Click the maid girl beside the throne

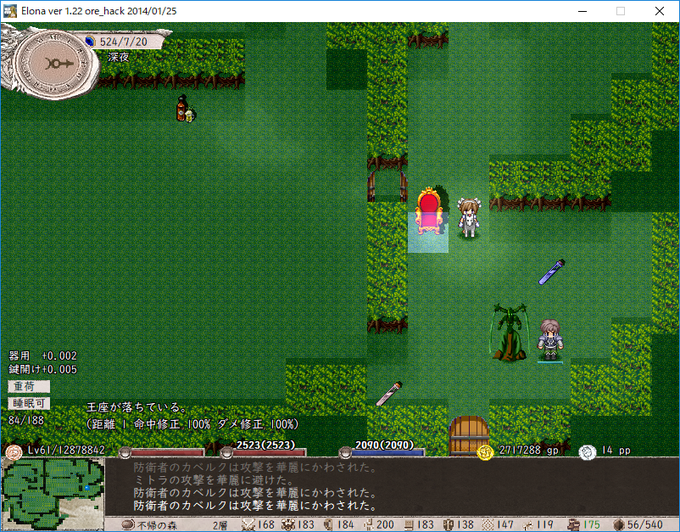[x=469, y=217]
